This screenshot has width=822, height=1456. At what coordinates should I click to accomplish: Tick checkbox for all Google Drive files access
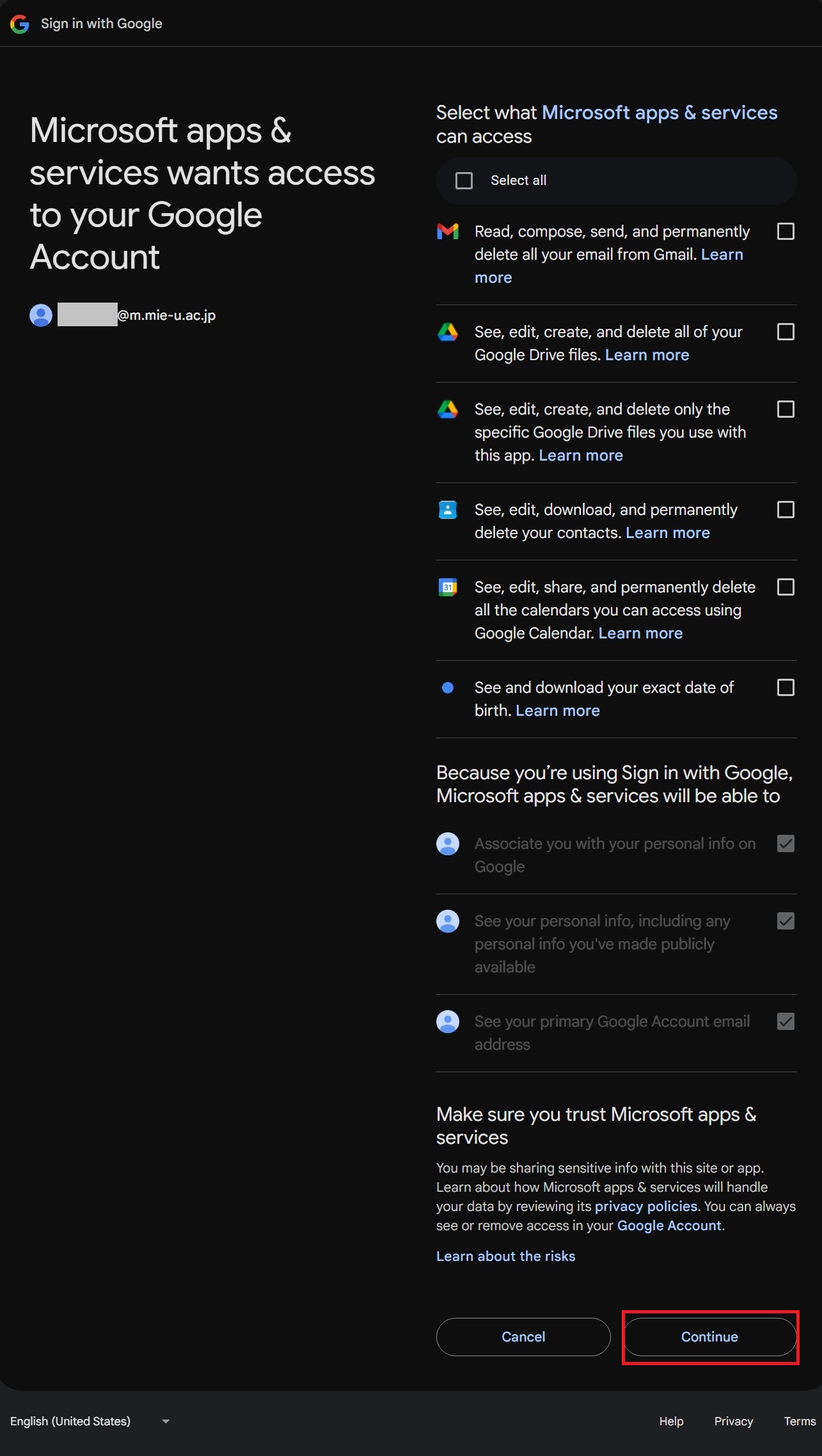coord(786,332)
